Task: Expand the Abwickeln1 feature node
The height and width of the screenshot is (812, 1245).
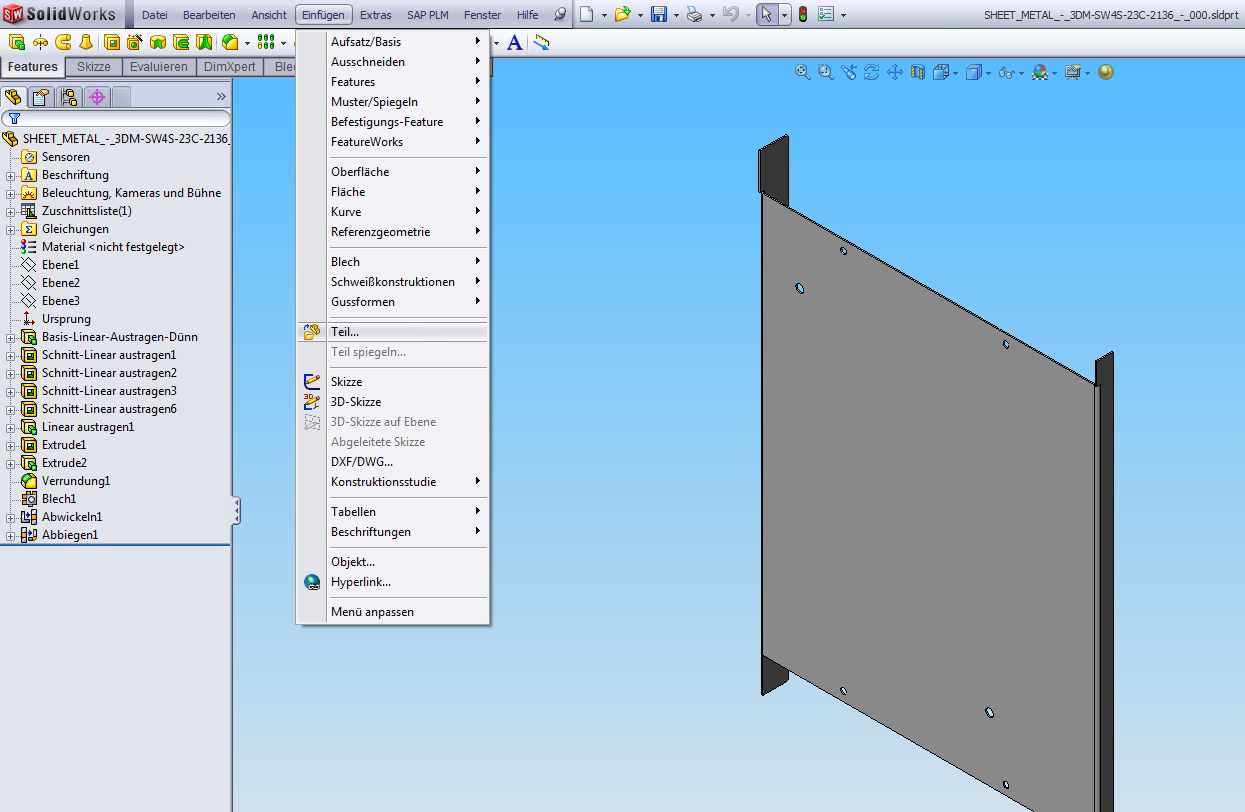Action: tap(10, 517)
